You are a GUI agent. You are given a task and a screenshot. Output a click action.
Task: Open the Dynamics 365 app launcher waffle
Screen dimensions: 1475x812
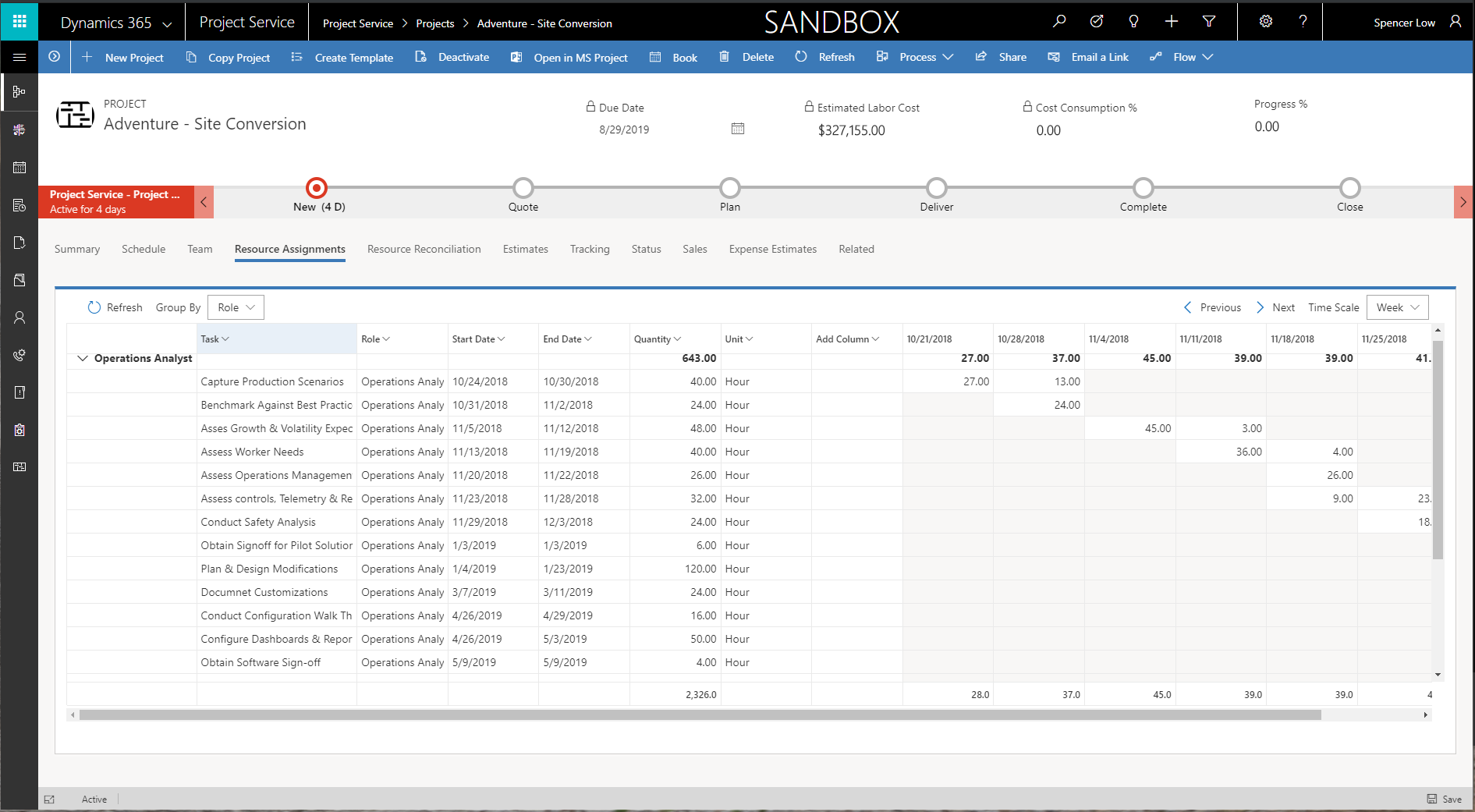(20, 21)
